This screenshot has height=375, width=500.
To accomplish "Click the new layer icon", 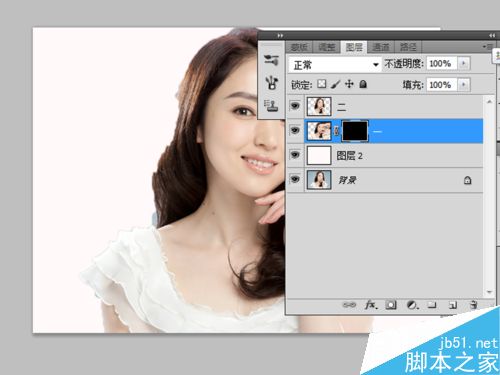I will click(453, 305).
